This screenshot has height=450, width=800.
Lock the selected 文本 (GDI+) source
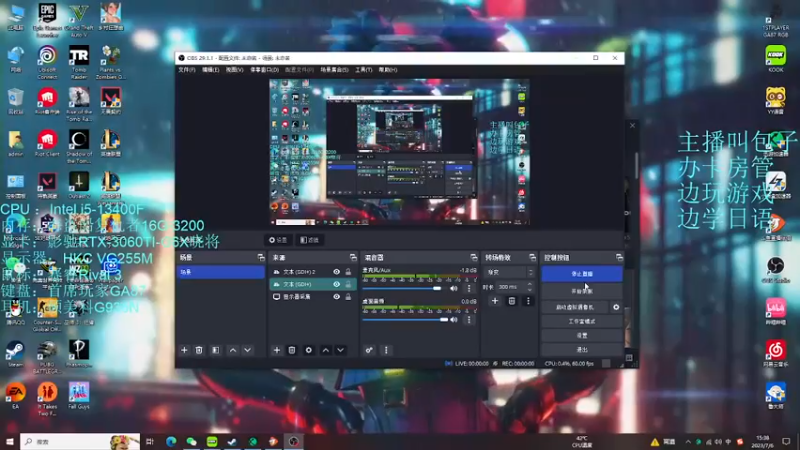tap(348, 284)
